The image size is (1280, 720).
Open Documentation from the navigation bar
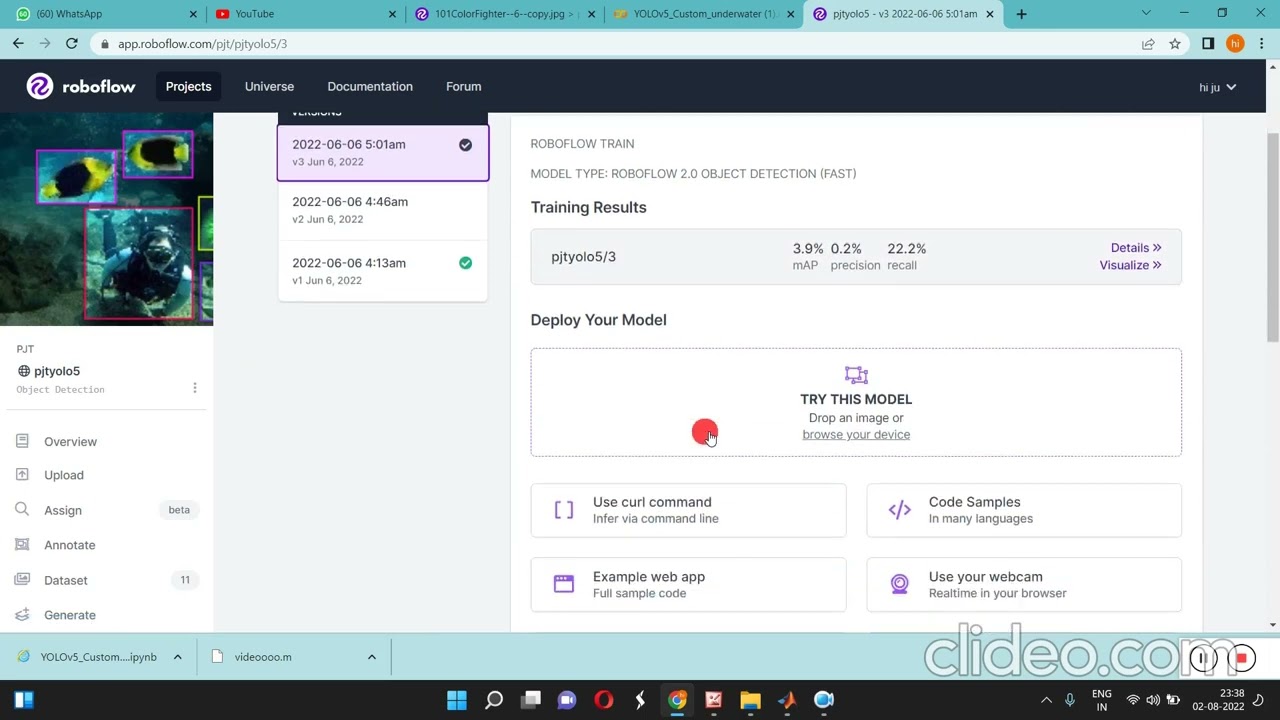pos(370,87)
